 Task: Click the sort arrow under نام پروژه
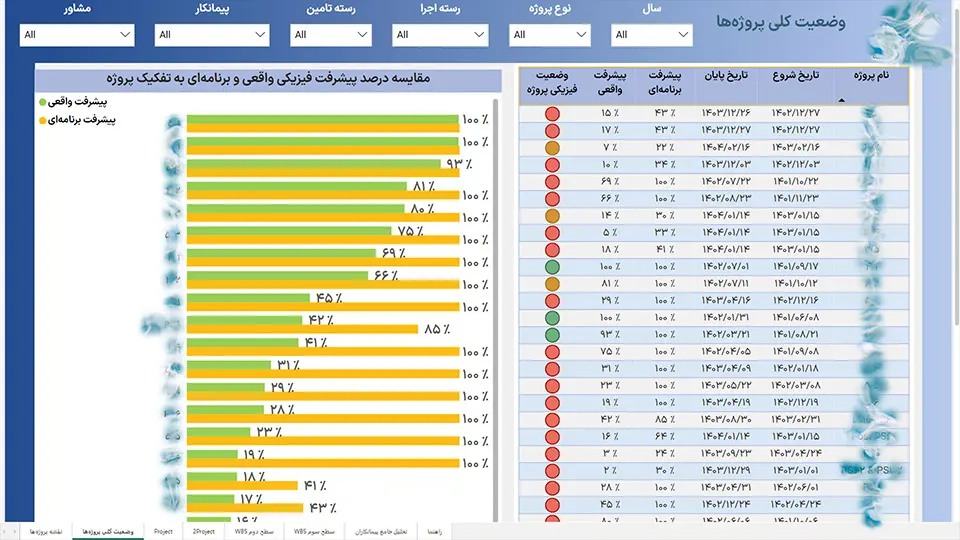pyautogui.click(x=841, y=100)
